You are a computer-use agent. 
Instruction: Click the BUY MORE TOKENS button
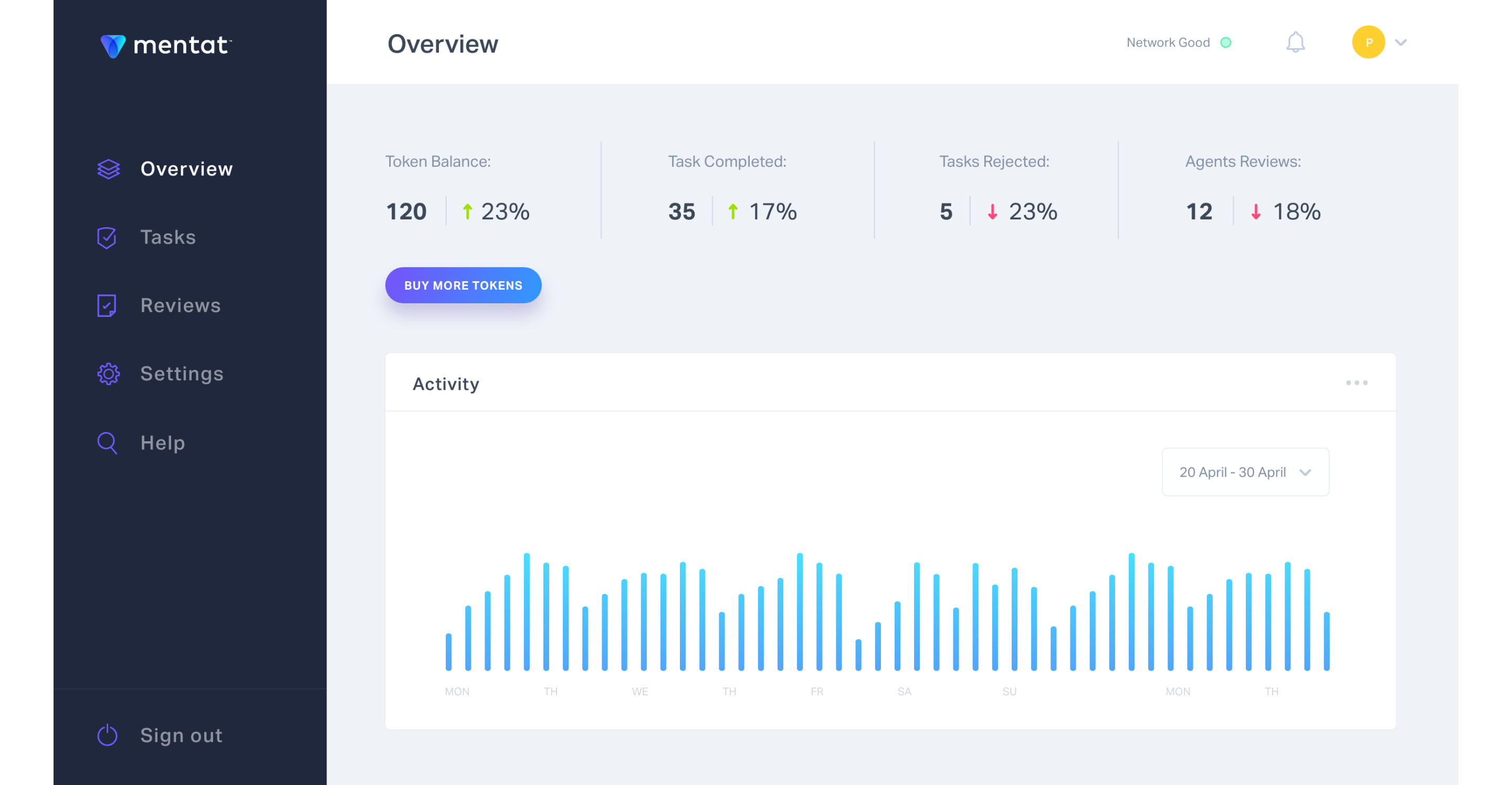(x=463, y=285)
